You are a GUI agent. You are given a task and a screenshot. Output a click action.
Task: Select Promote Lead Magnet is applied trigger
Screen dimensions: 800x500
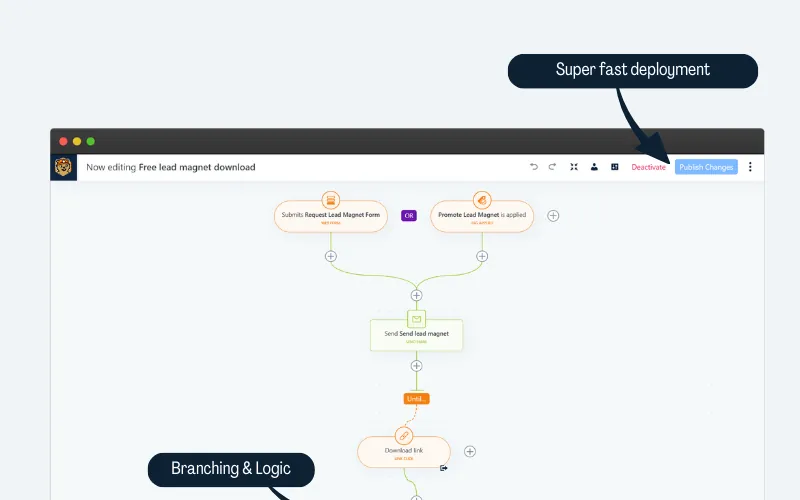tap(482, 217)
